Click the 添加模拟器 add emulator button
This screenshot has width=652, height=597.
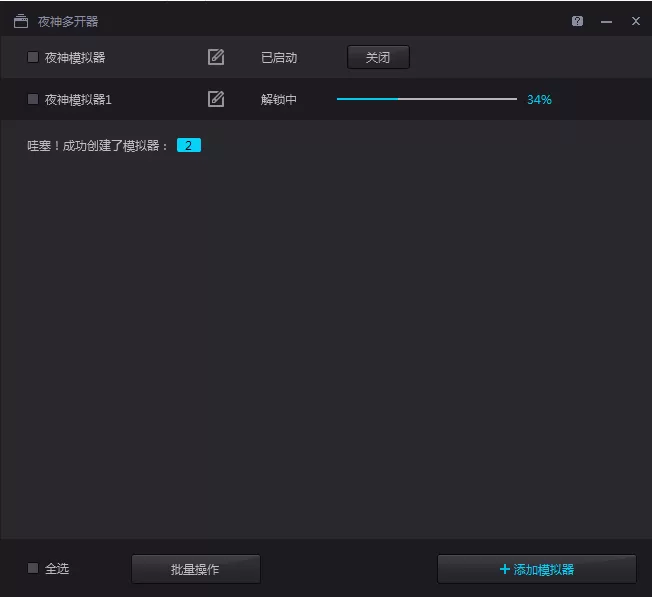[x=536, y=569]
